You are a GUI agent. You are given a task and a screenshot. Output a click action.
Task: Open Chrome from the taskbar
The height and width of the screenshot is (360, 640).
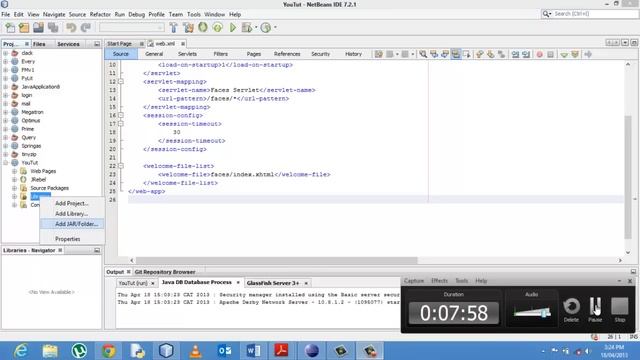point(108,351)
